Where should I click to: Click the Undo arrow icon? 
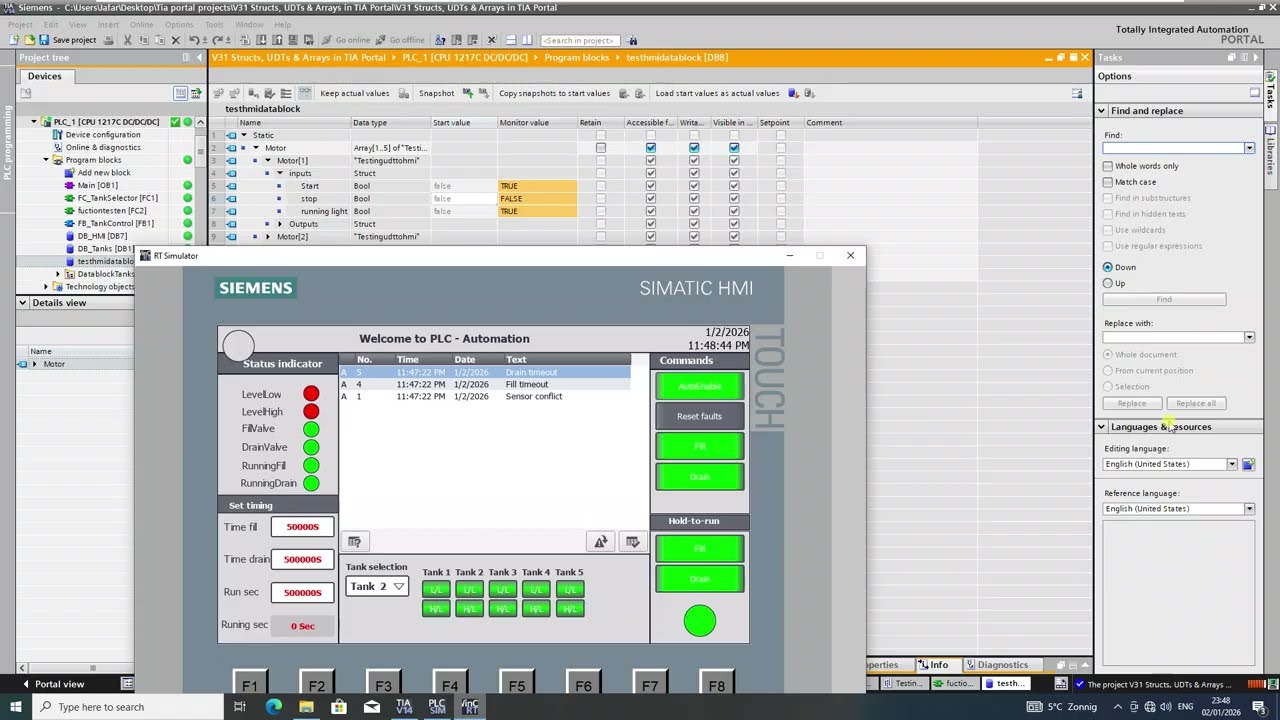coord(193,40)
